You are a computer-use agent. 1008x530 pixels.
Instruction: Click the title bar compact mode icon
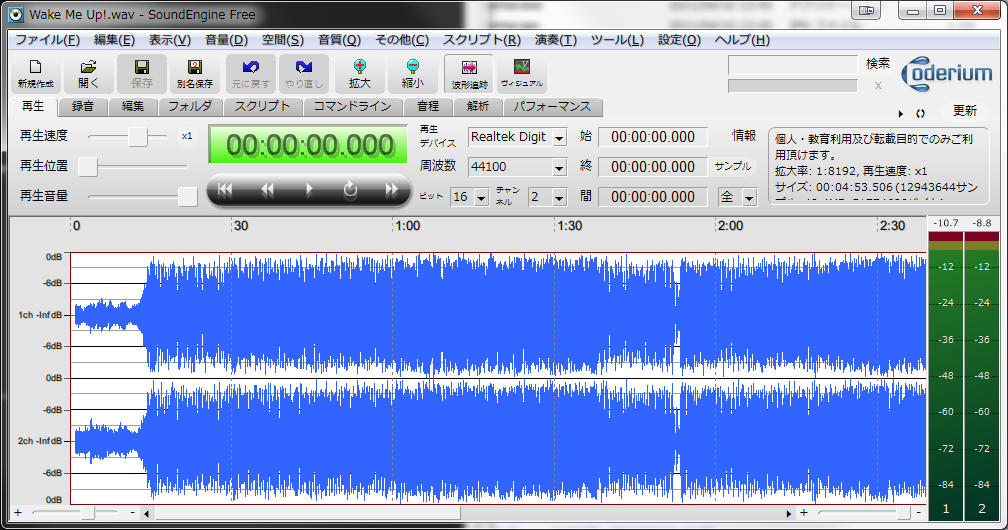pyautogui.click(x=868, y=10)
